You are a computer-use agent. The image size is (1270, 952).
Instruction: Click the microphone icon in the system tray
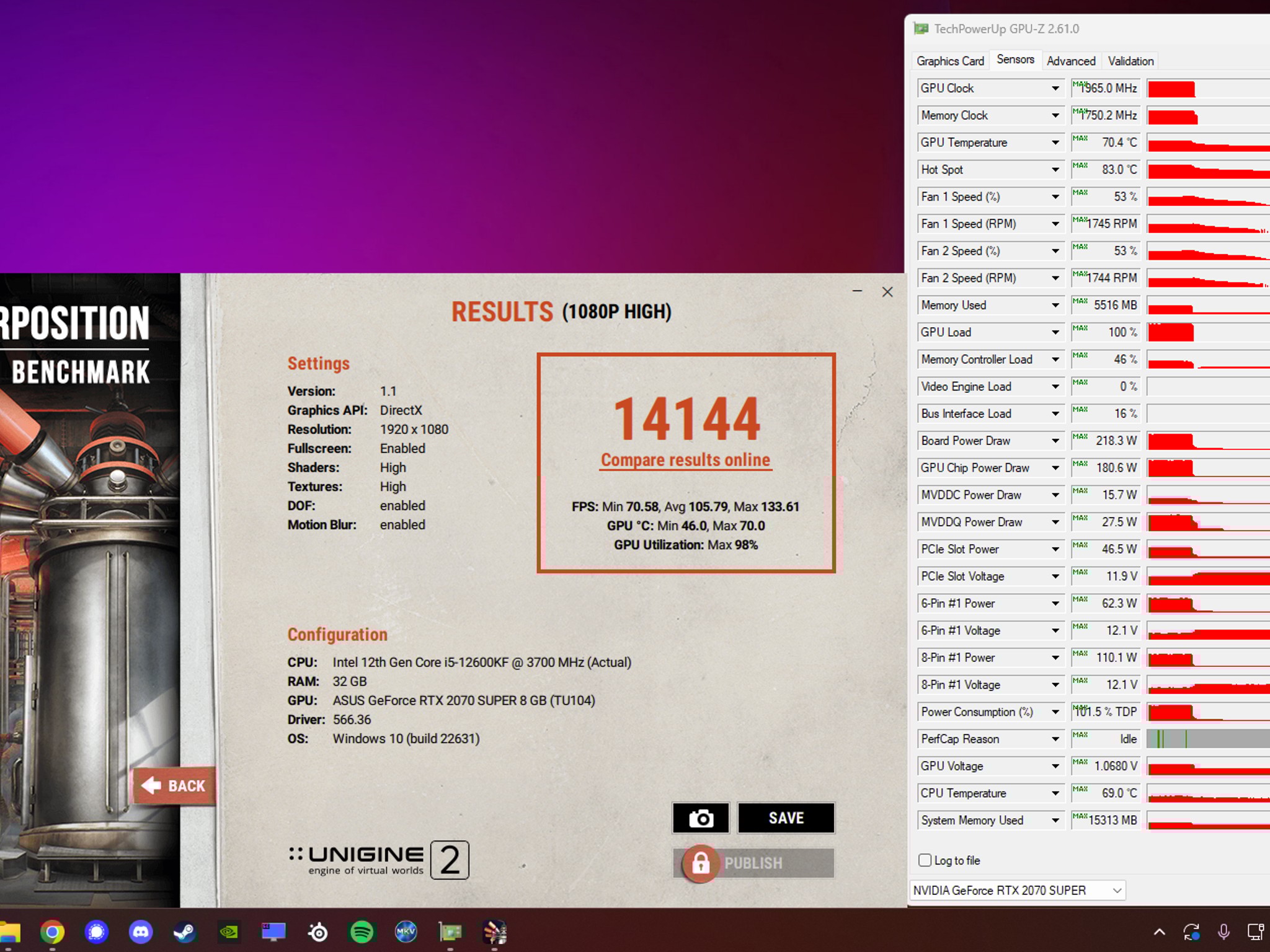click(1223, 933)
